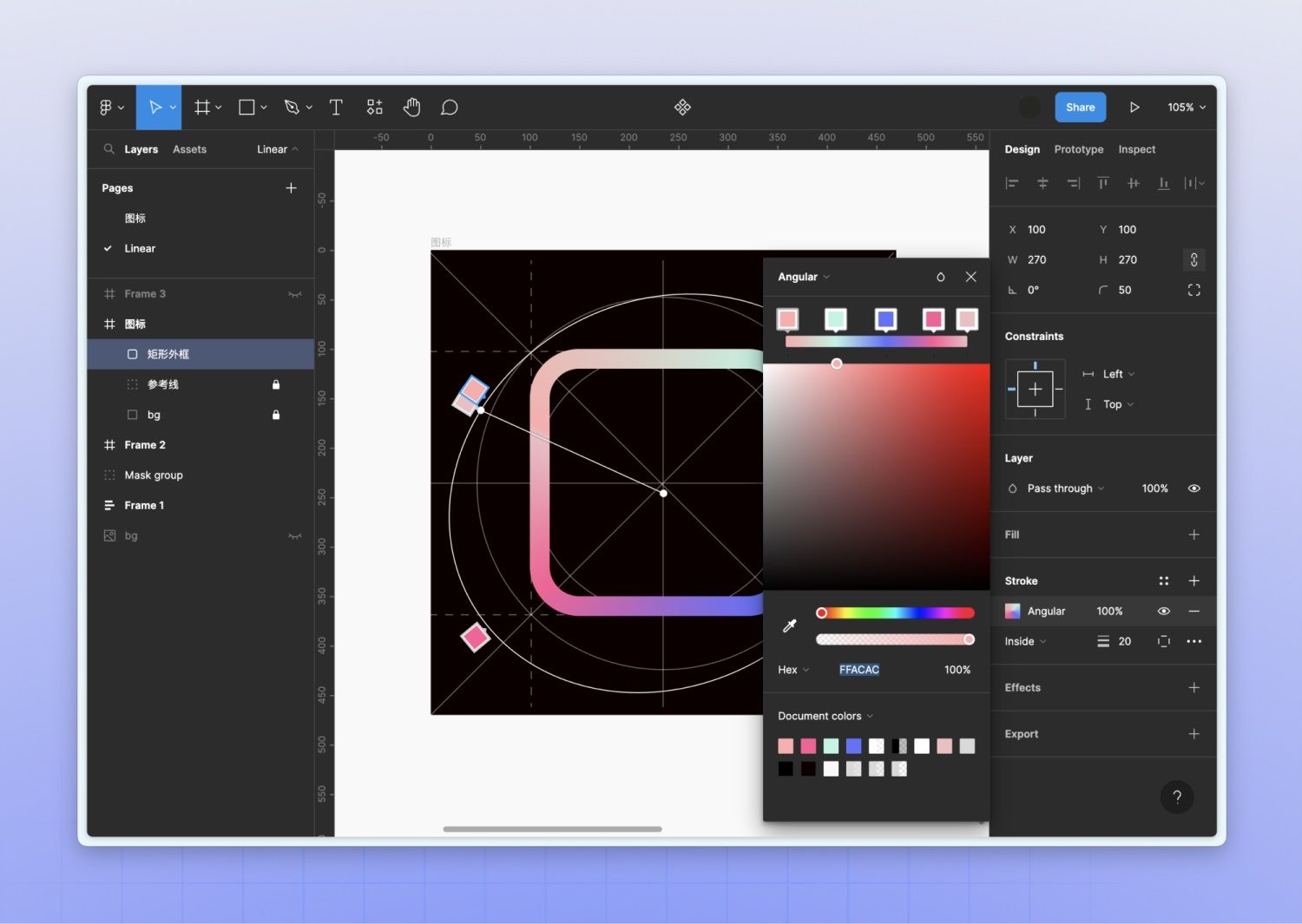This screenshot has height=924, width=1302.
Task: Close the Angular color picker
Action: [971, 277]
